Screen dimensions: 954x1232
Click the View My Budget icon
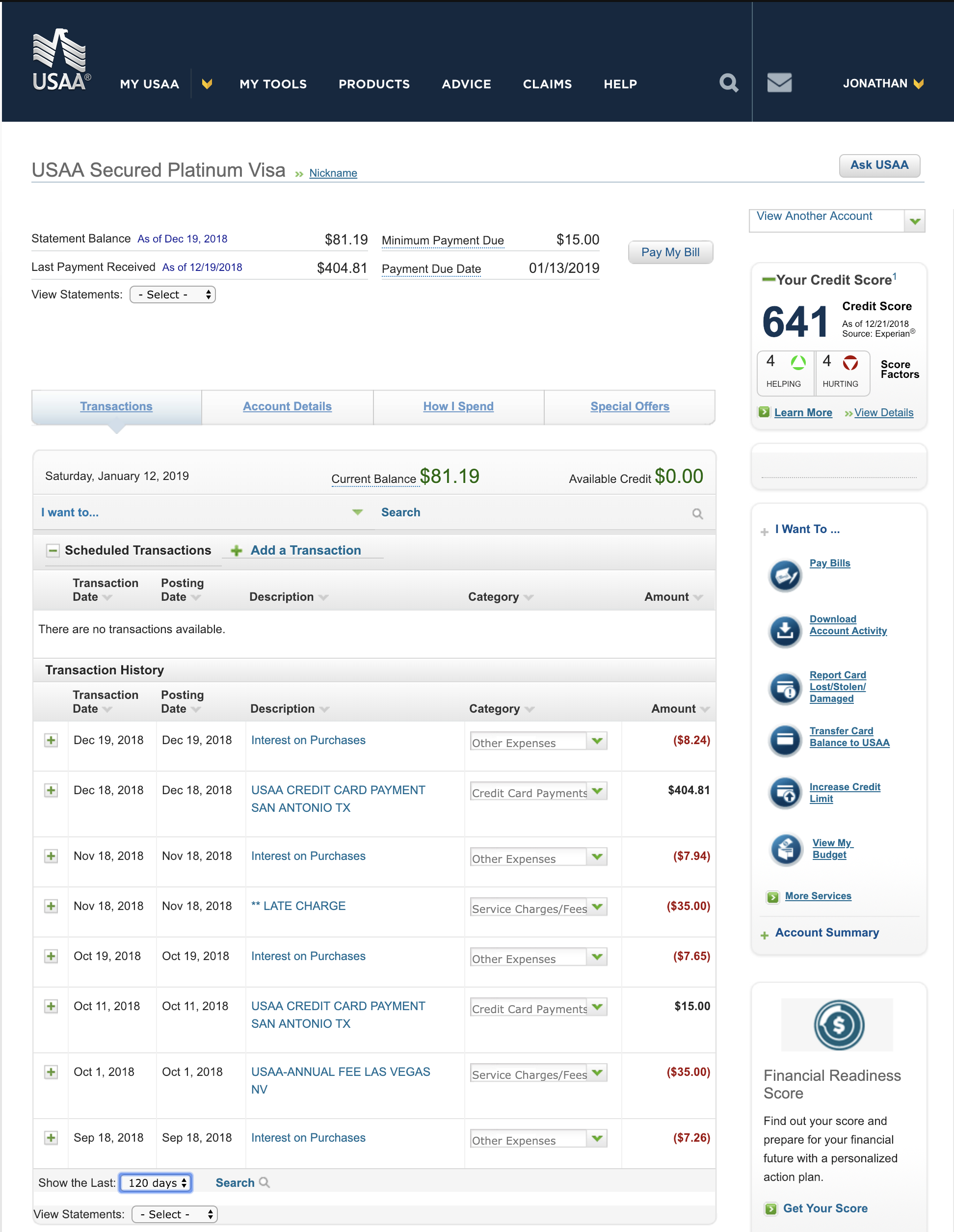[x=786, y=850]
